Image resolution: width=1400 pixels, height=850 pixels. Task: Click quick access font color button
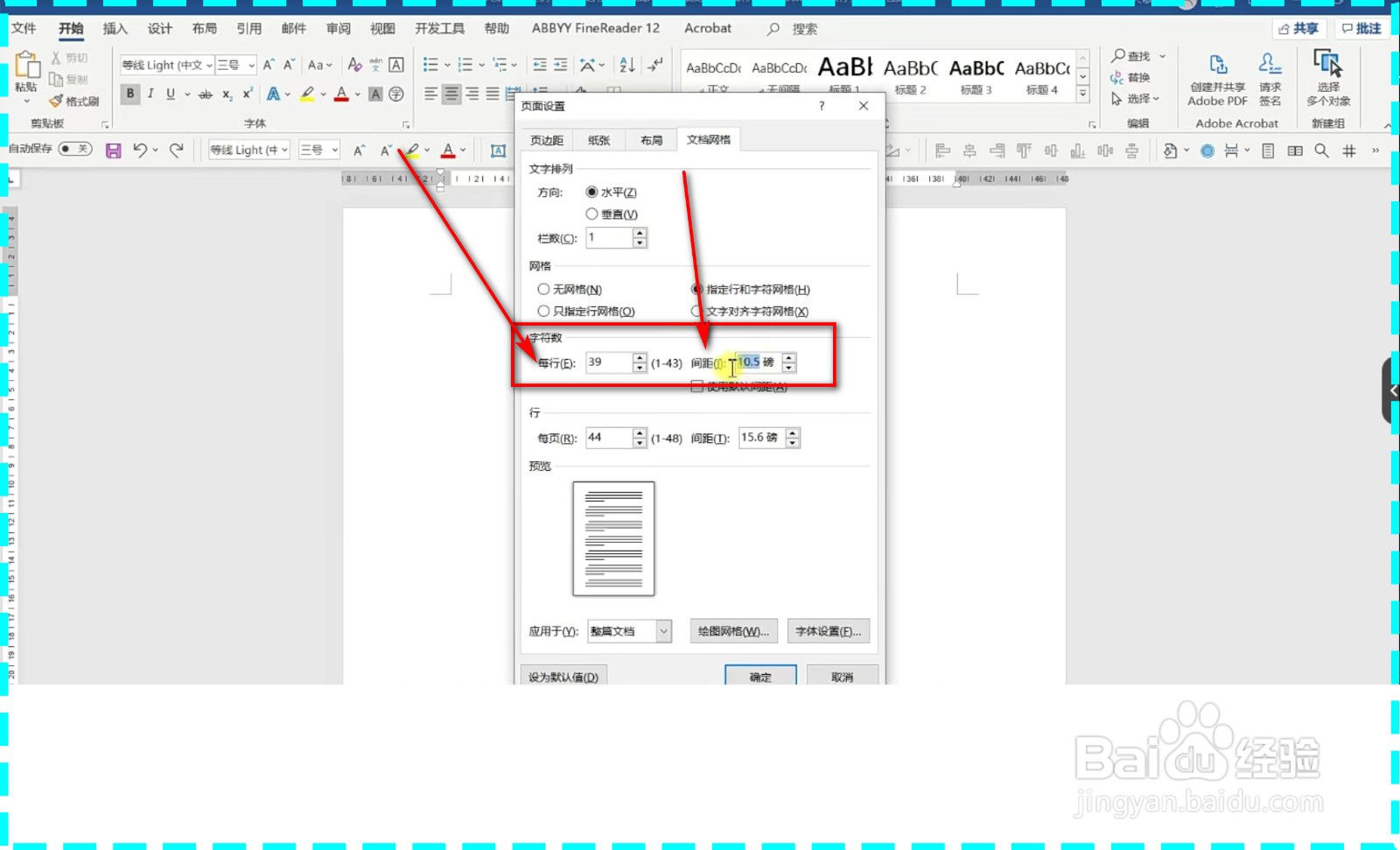coord(448,151)
